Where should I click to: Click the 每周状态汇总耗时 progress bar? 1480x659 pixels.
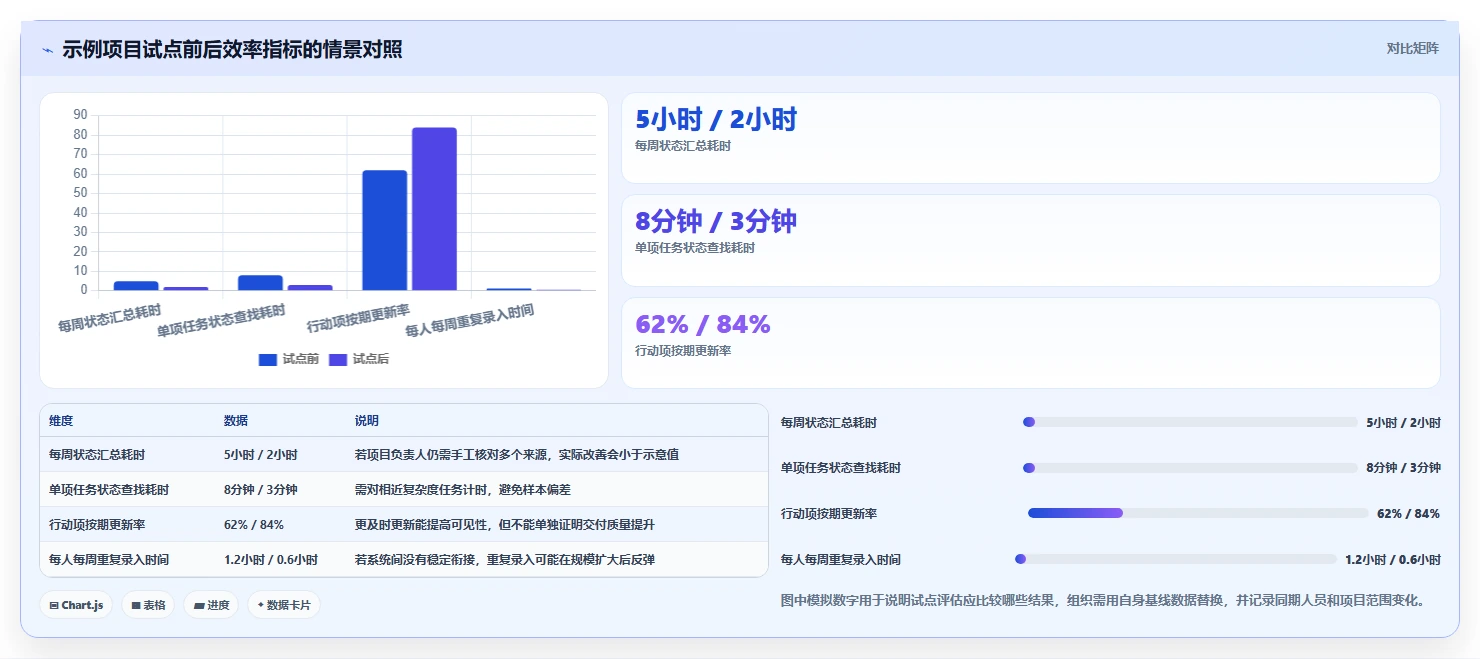(1190, 422)
